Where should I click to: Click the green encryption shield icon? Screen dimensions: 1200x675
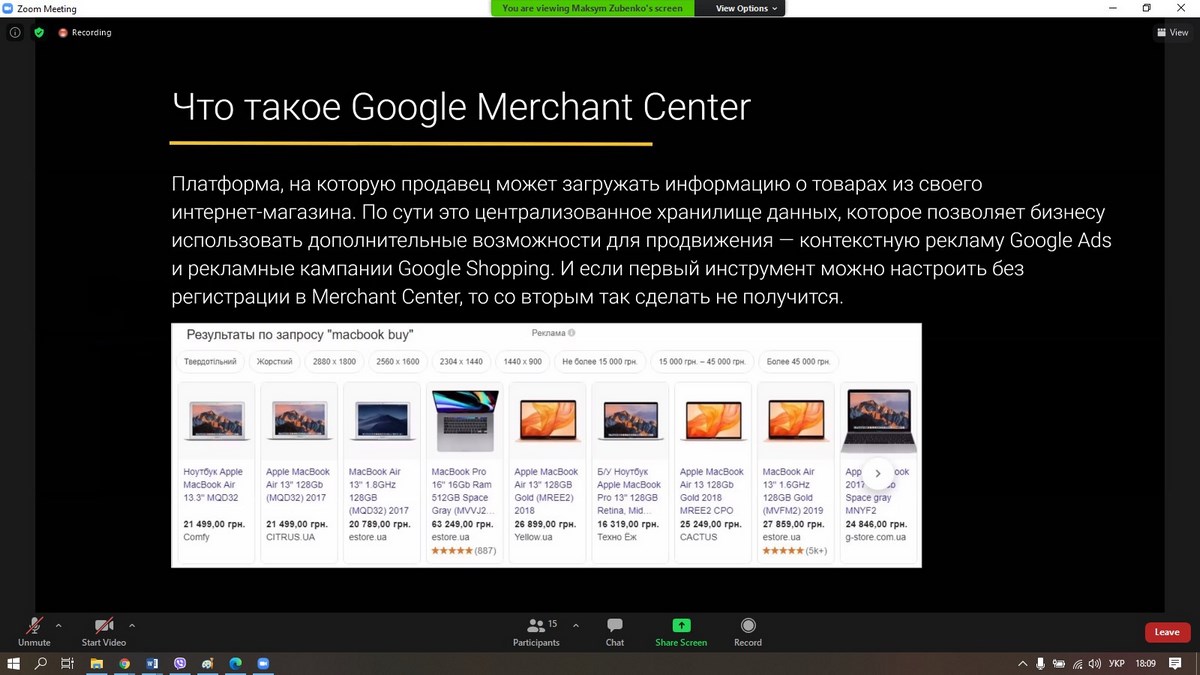coord(39,32)
